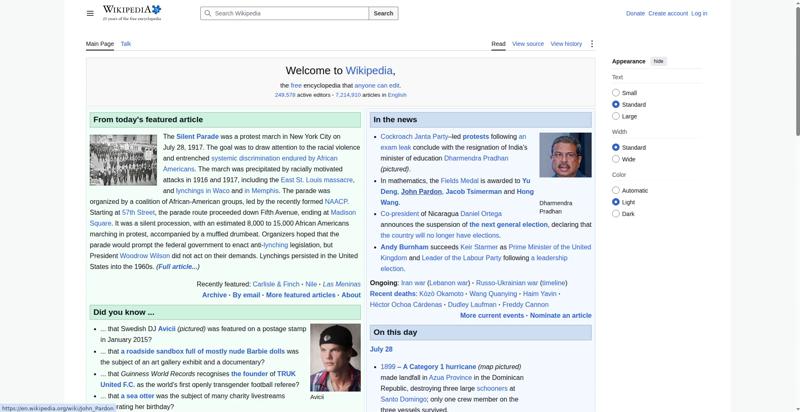Open the Full article link
This screenshot has height=412, width=800.
click(x=178, y=267)
